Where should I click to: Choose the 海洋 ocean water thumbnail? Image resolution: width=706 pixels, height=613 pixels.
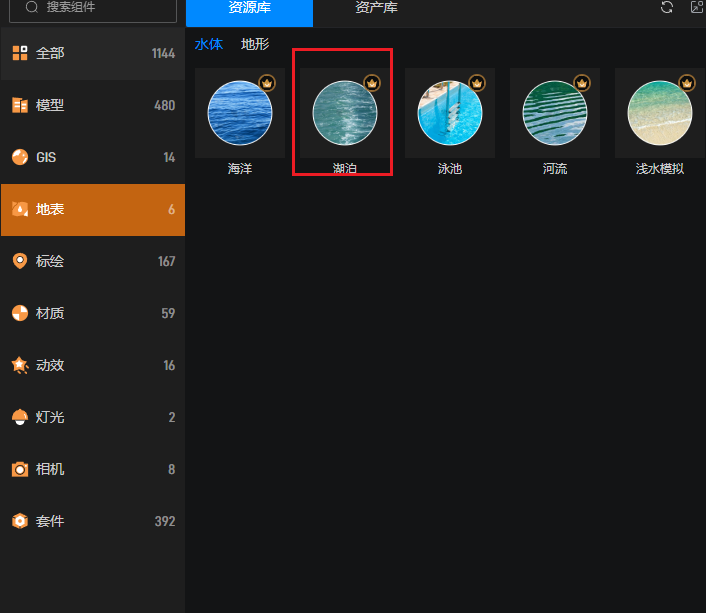click(x=240, y=113)
